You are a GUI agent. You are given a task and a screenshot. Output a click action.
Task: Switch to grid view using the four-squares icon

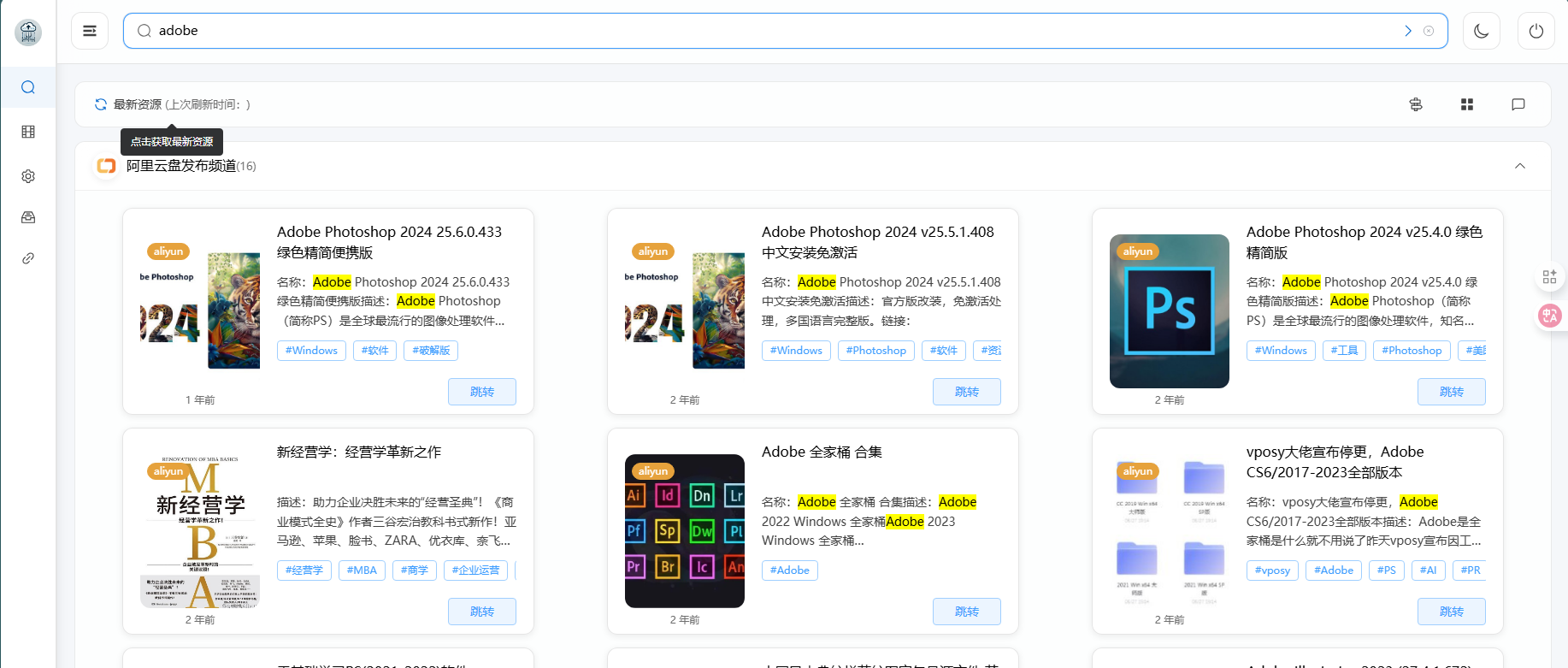pyautogui.click(x=1467, y=104)
